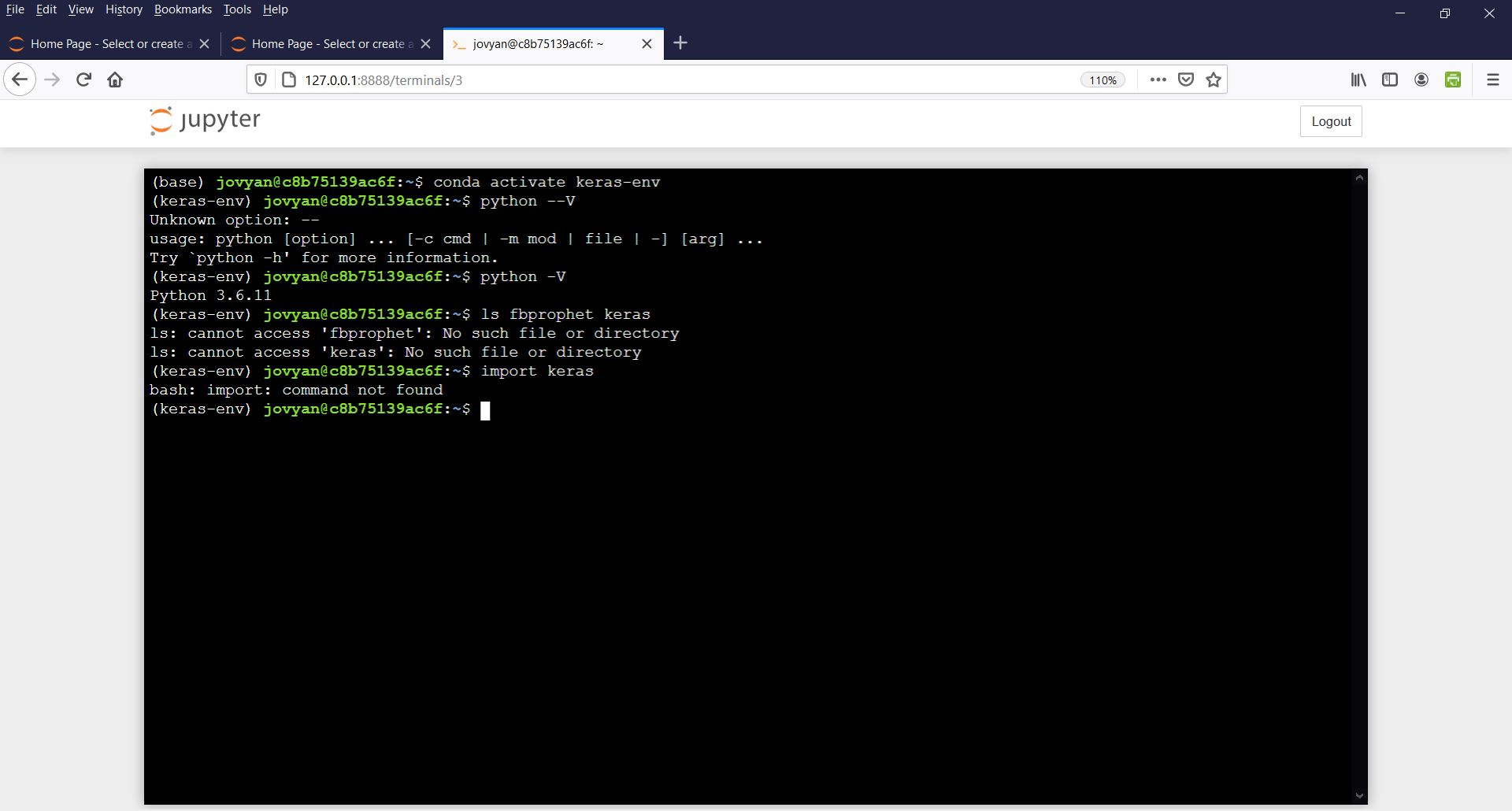Open the Library bookshelf icon
Viewport: 1512px width, 811px height.
tap(1358, 80)
